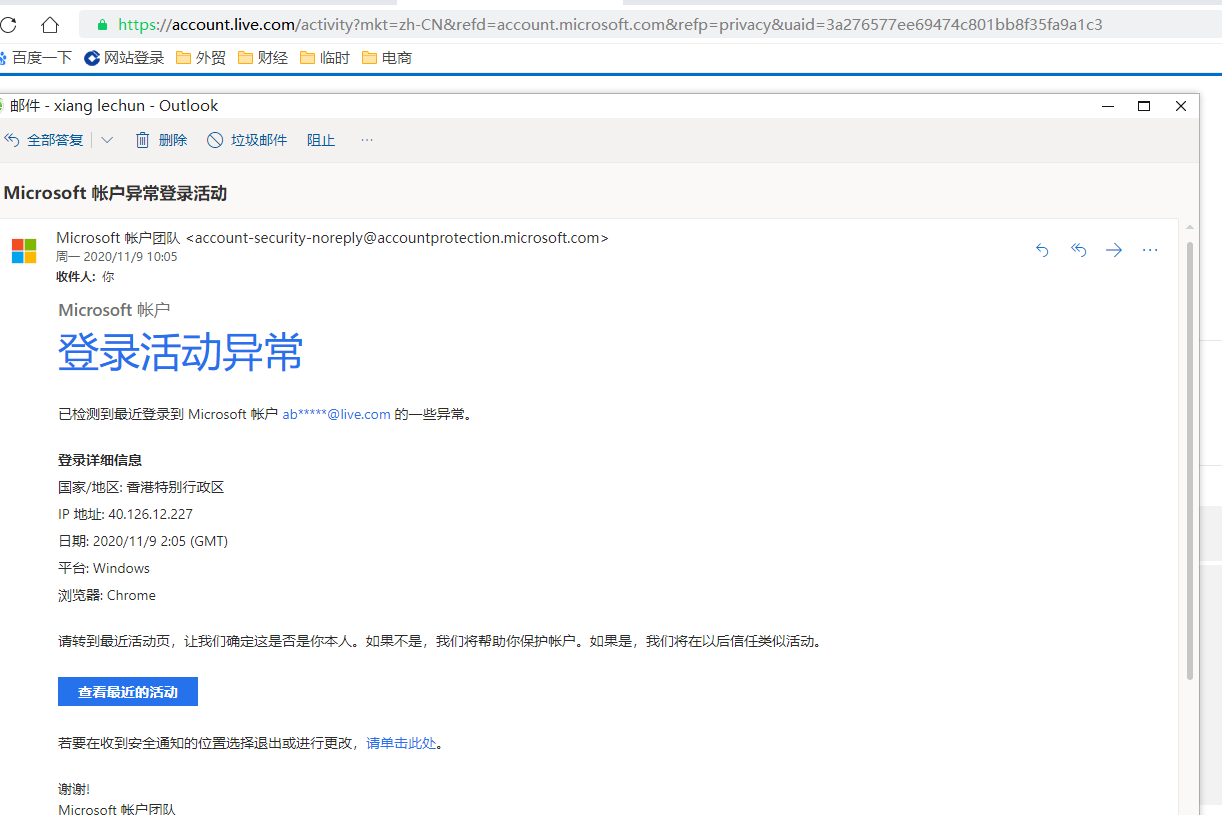The image size is (1222, 815).
Task: Click the ab*****@live.com email link
Action: [x=336, y=414]
